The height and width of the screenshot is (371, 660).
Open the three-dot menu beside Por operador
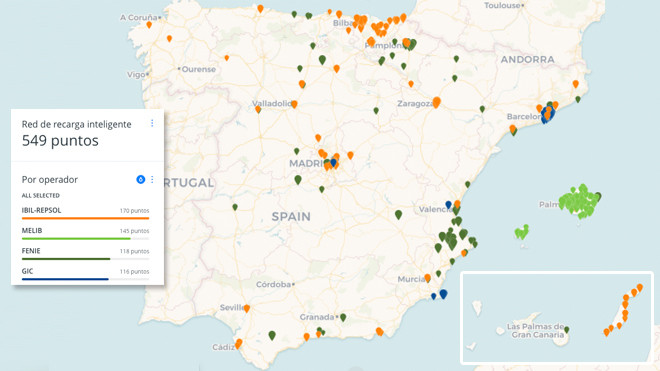[x=152, y=179]
